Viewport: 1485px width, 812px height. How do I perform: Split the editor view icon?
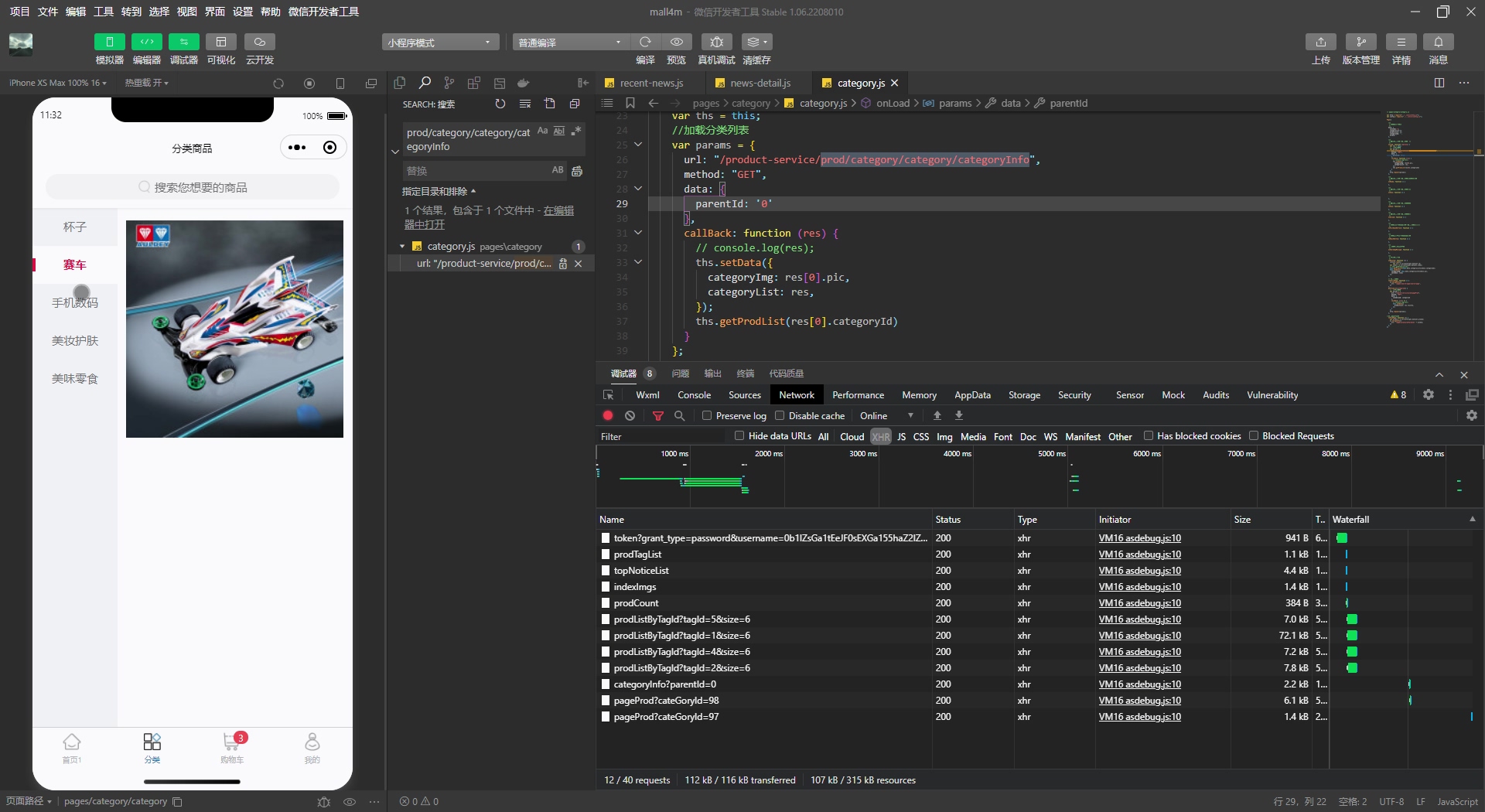tap(1439, 83)
